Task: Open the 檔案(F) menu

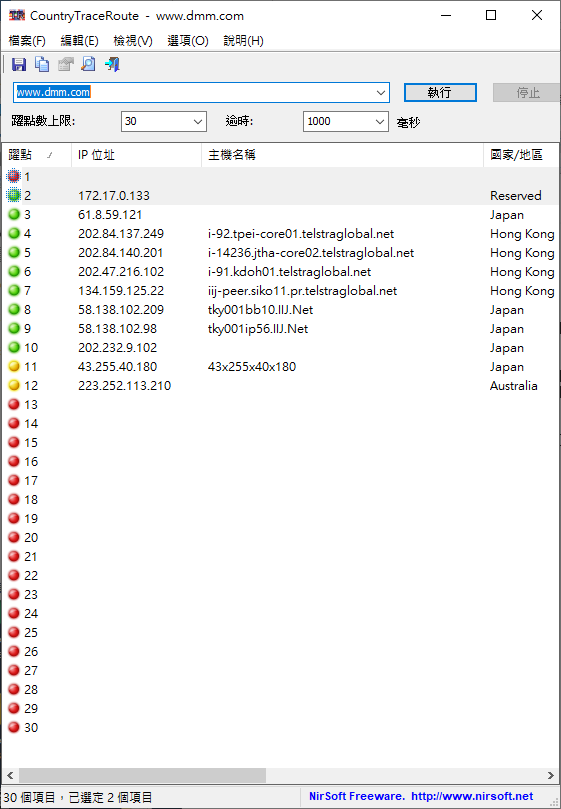Action: 27,41
